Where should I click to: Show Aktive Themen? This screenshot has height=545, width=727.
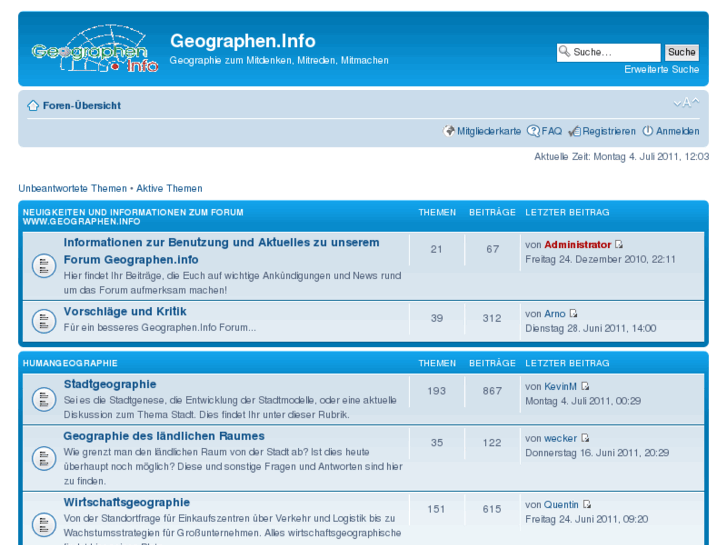169,188
